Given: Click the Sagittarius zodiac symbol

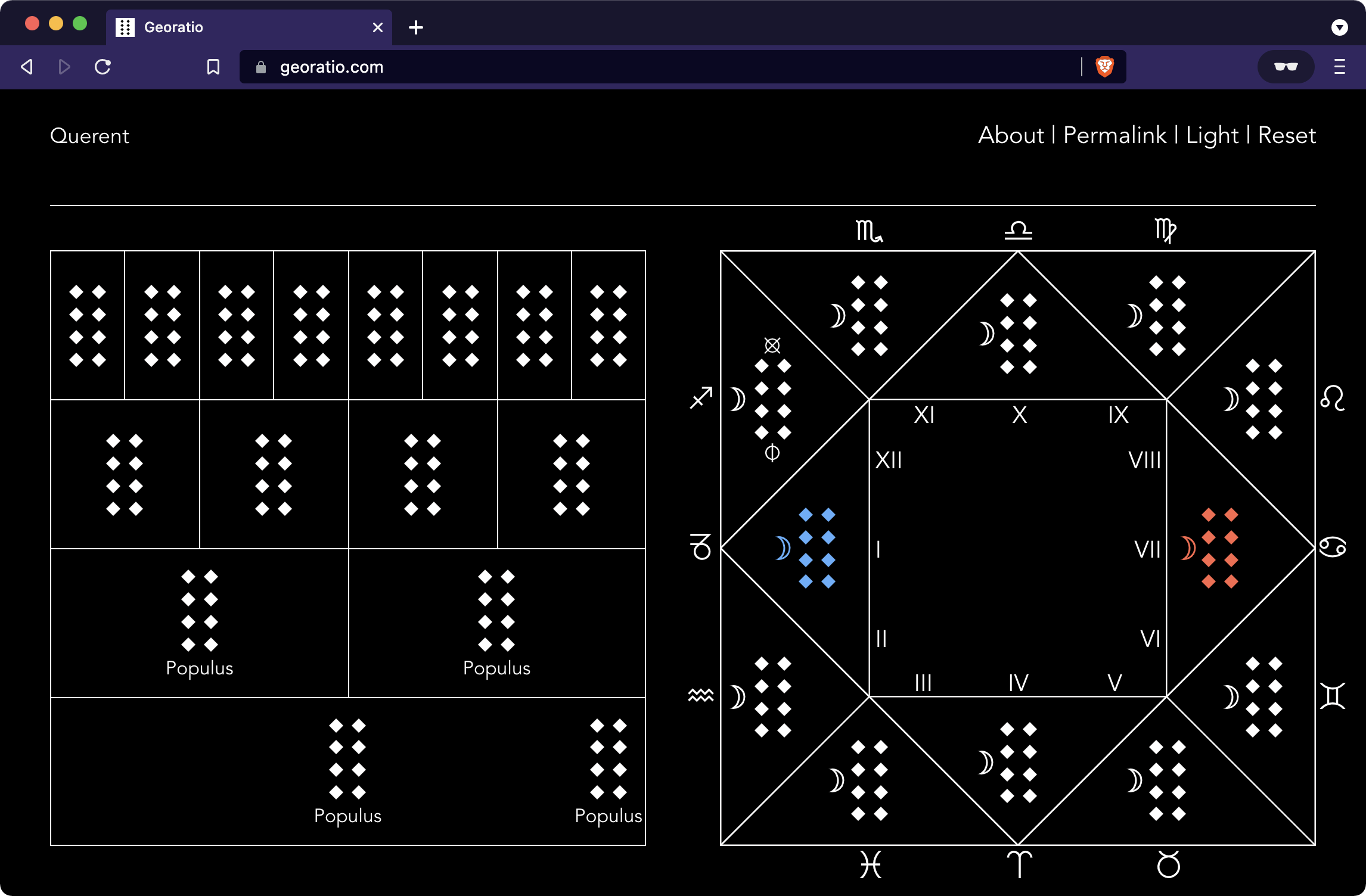Looking at the screenshot, I should 701,398.
